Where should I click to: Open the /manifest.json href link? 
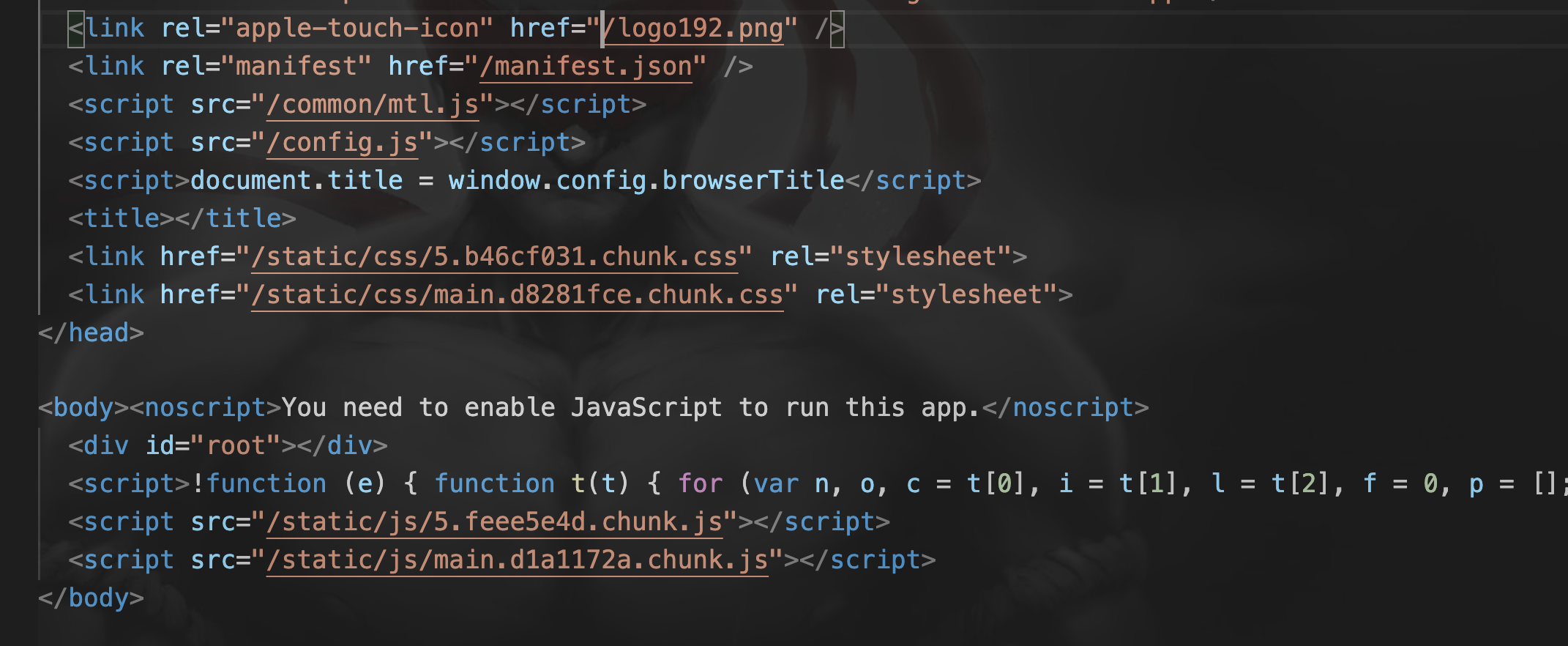point(586,67)
